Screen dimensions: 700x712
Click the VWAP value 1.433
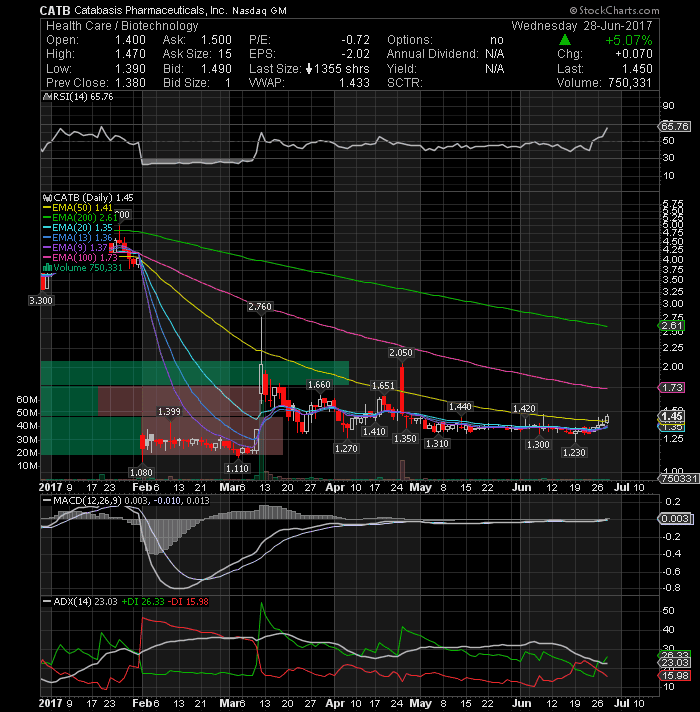pyautogui.click(x=355, y=83)
